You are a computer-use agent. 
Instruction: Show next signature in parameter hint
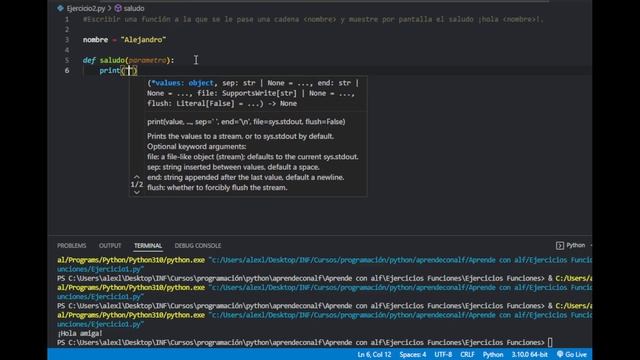tap(137, 192)
